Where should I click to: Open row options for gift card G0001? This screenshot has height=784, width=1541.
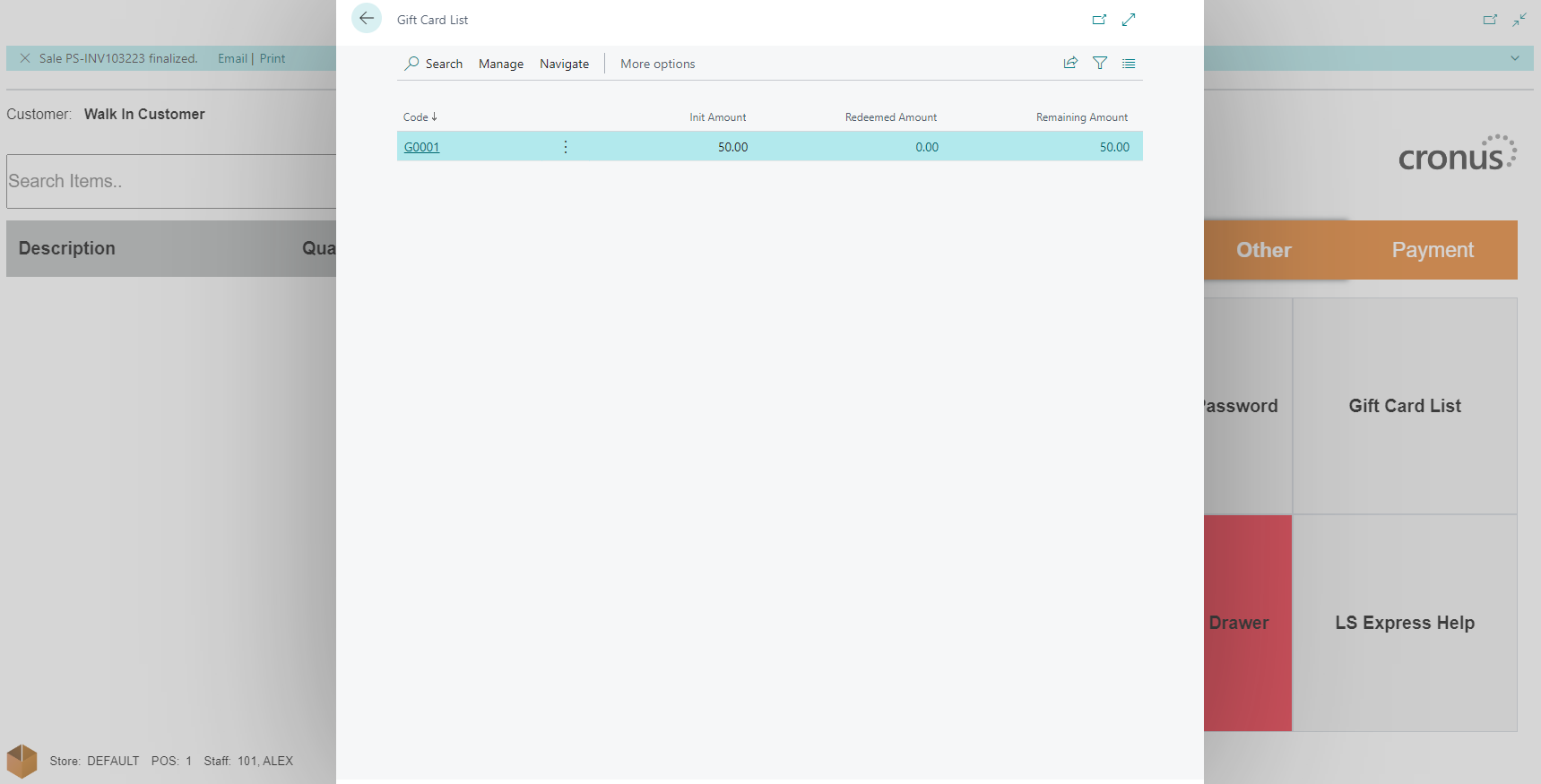(566, 147)
